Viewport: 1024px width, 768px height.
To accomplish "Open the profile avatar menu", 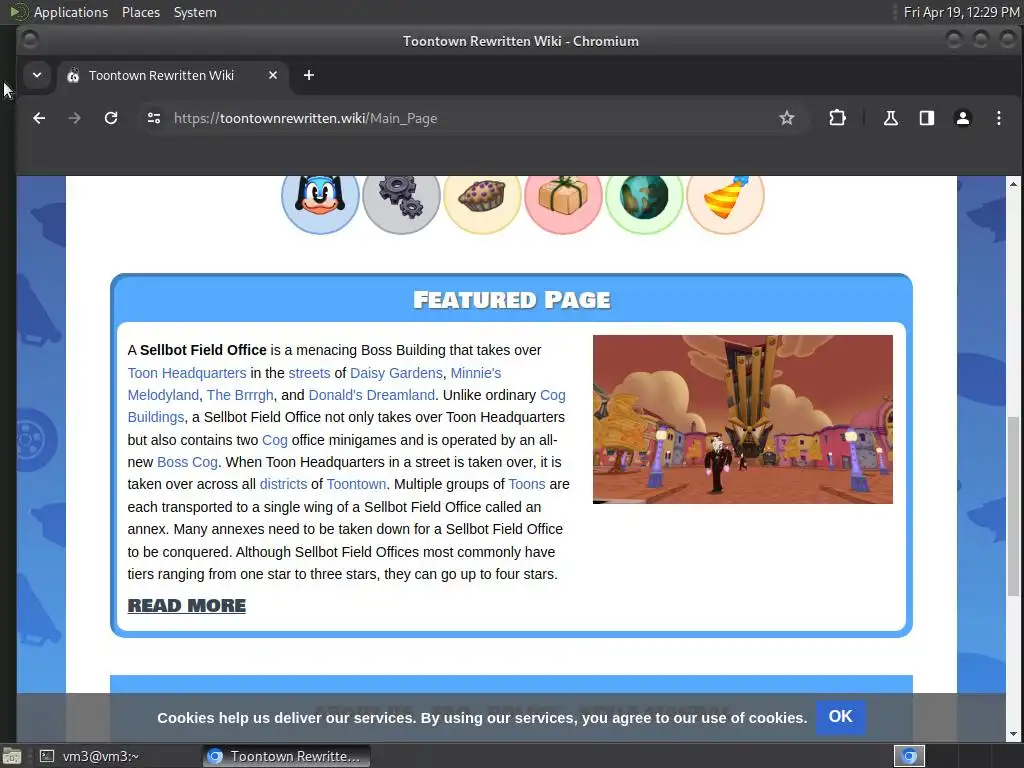I will tap(963, 118).
